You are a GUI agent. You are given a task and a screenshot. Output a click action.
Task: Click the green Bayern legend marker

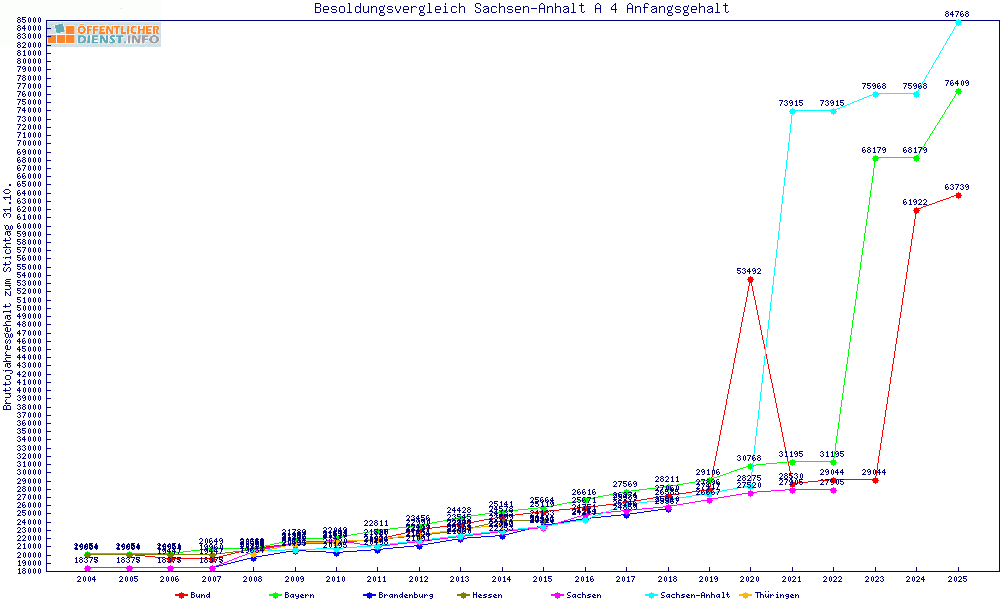(275, 595)
